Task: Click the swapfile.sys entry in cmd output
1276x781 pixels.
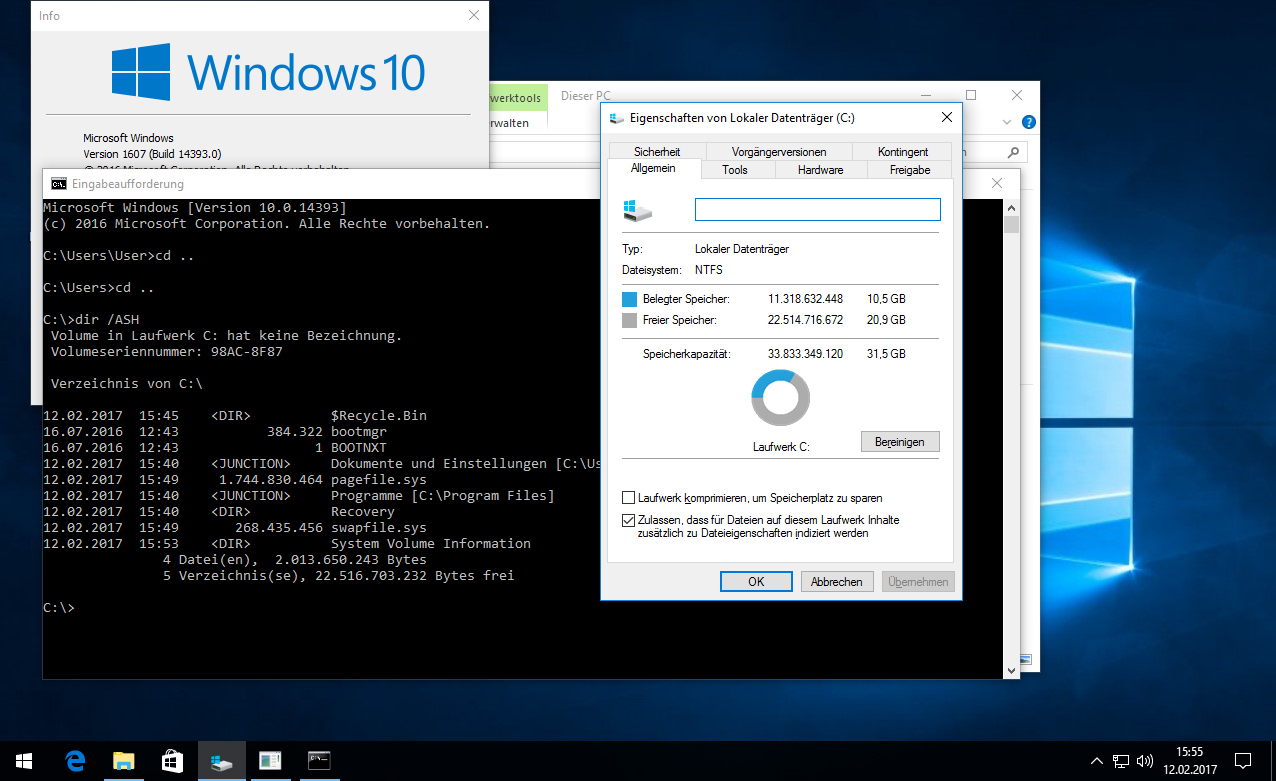Action: click(378, 528)
